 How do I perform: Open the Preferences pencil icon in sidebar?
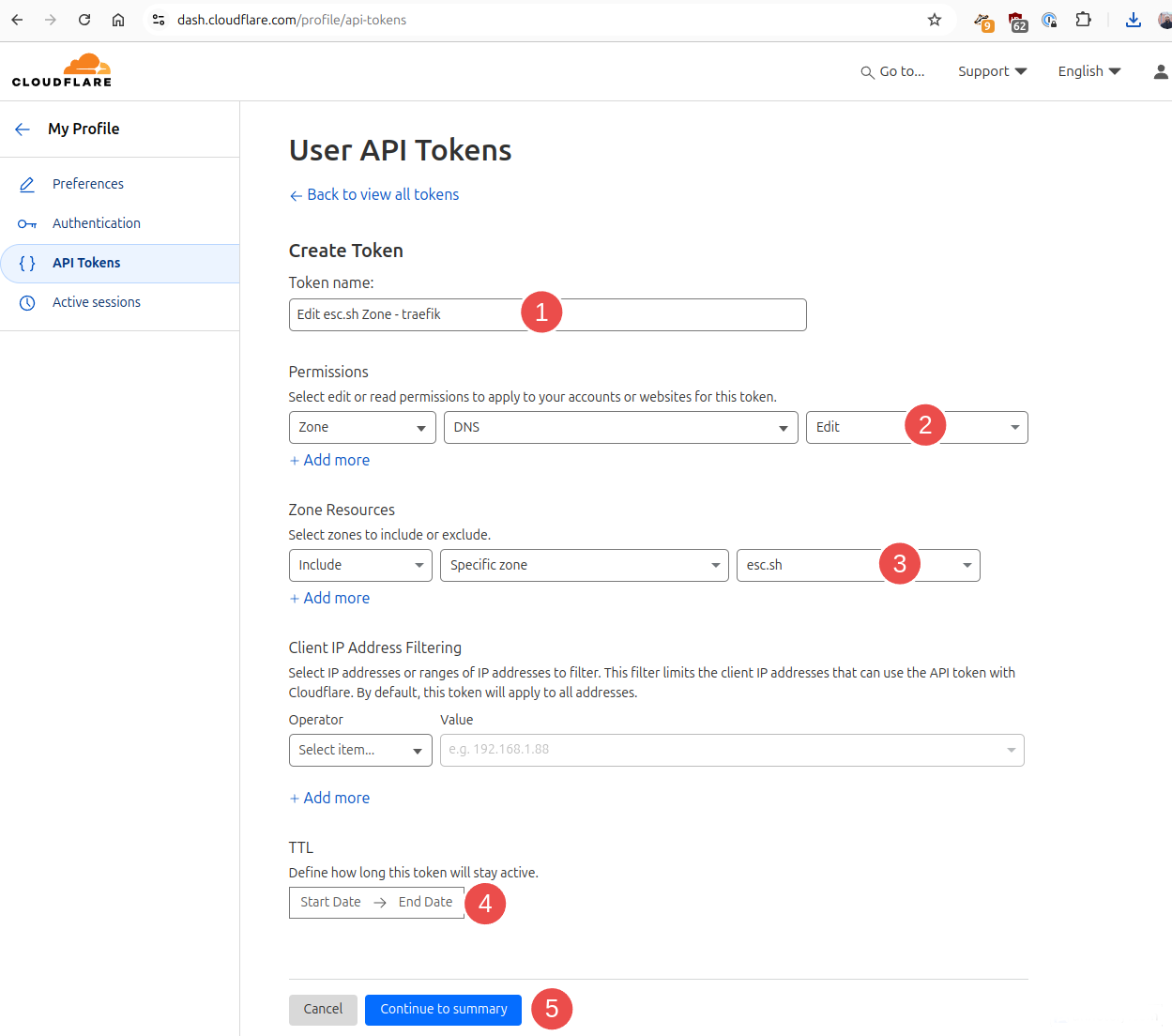[x=28, y=184]
